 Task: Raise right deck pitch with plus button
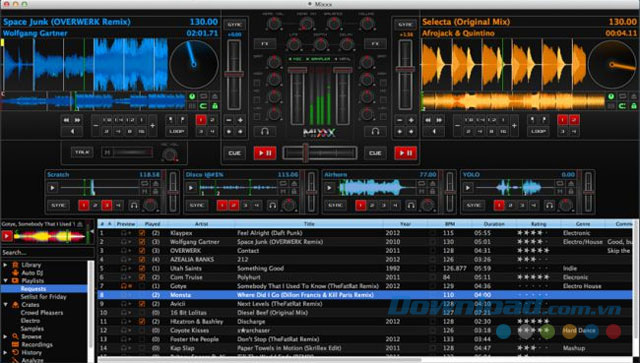[411, 120]
